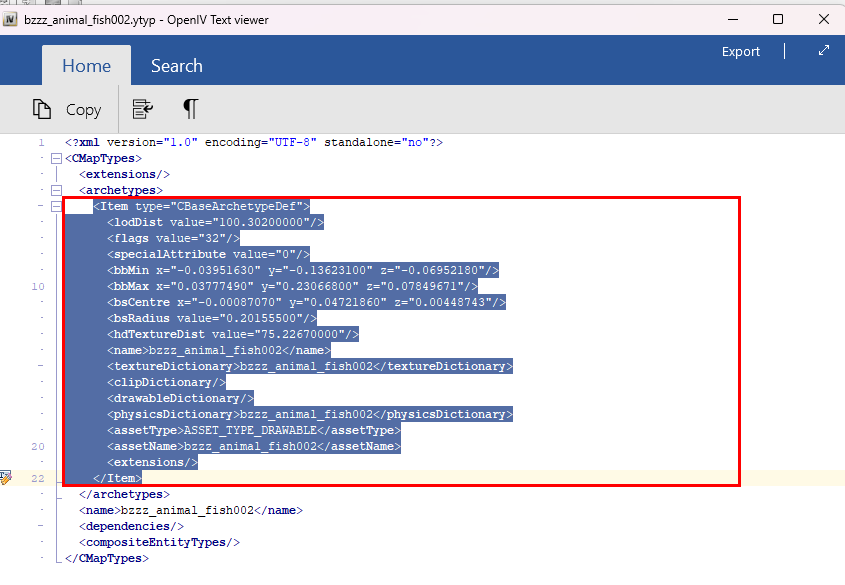
Task: Click the Export button
Action: point(740,51)
